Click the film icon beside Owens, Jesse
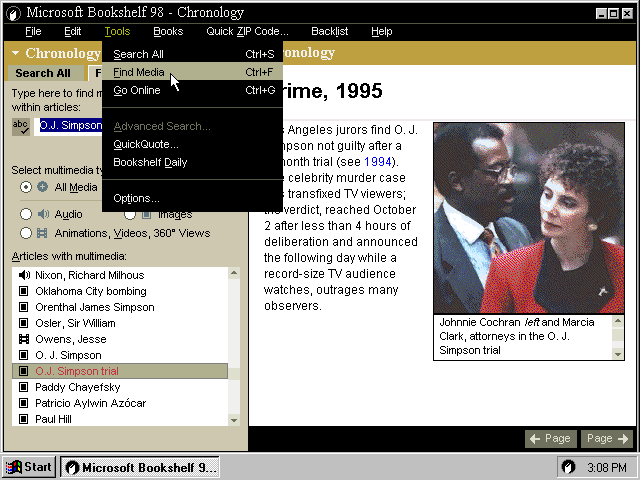Screen dimensions: 640x480 (x=24, y=339)
